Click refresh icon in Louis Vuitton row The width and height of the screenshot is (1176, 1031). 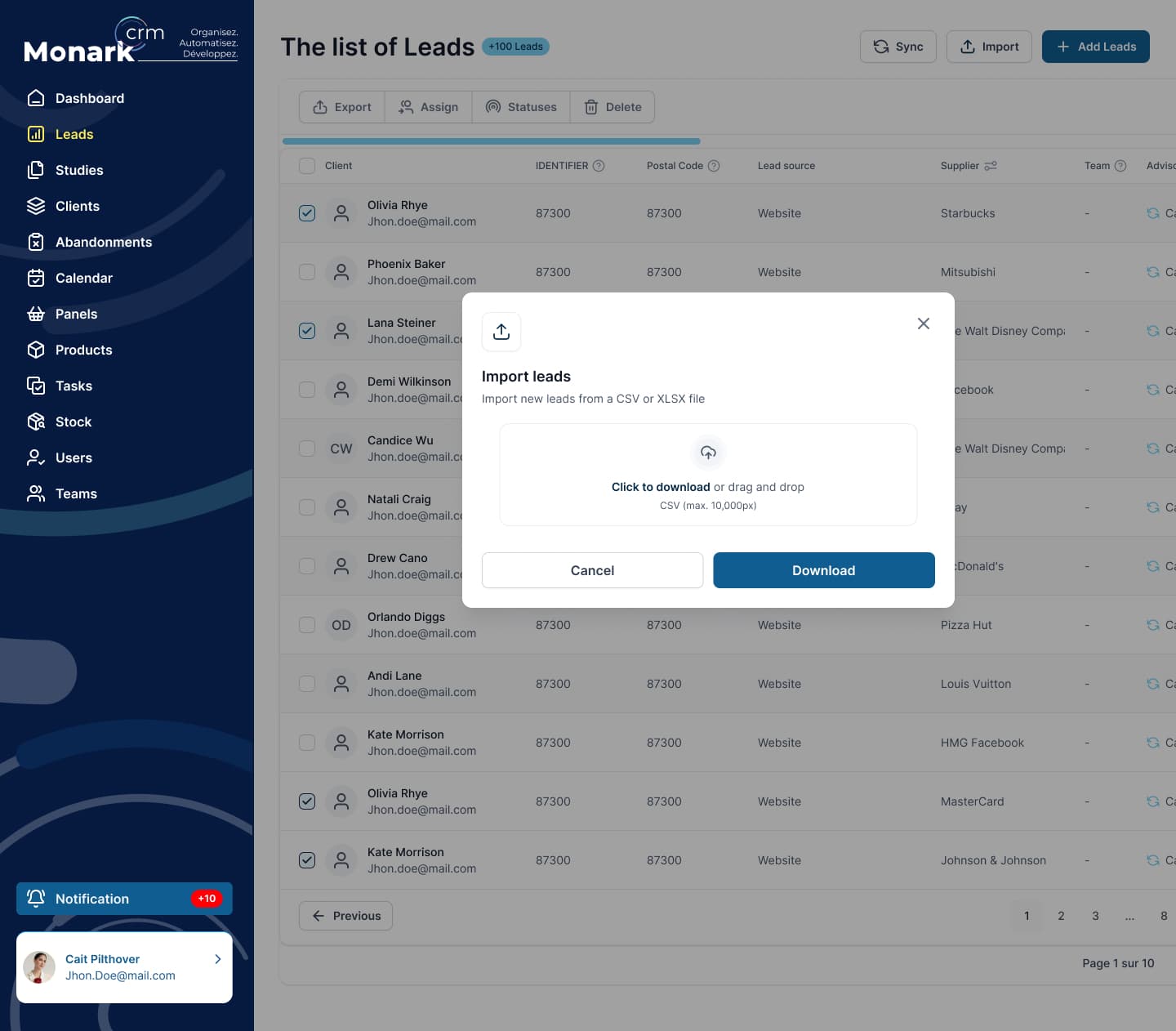coord(1153,684)
